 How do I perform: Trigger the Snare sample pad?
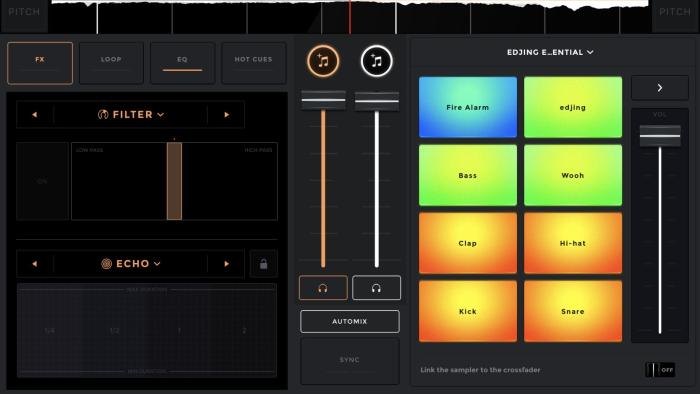pos(573,311)
